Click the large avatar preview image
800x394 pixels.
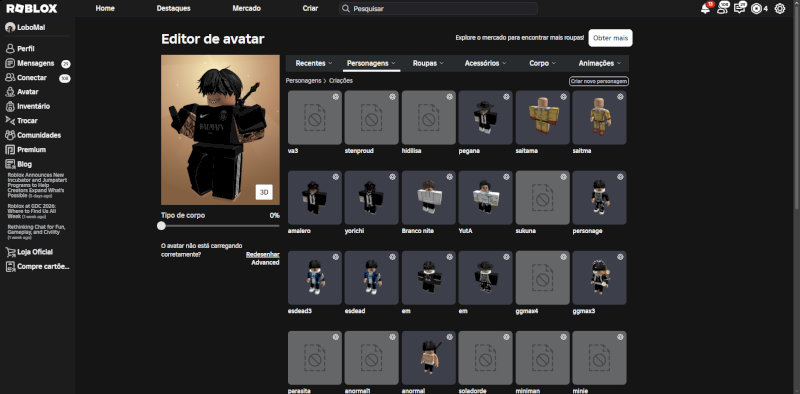tap(220, 130)
